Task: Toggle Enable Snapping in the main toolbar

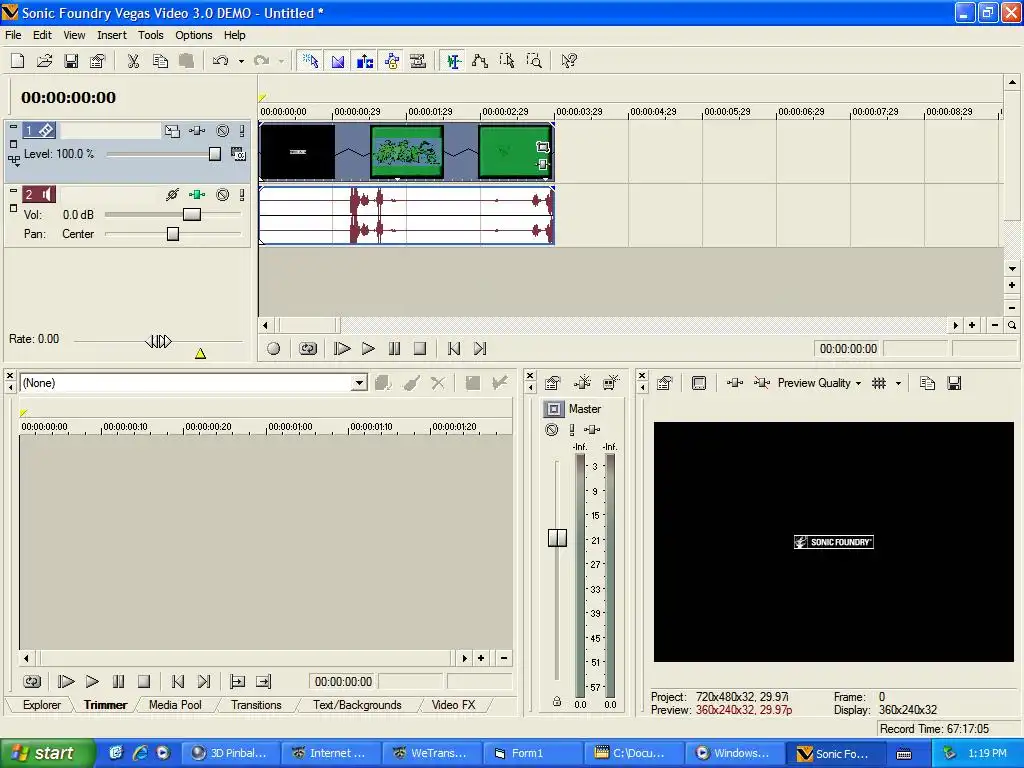Action: pyautogui.click(x=311, y=61)
